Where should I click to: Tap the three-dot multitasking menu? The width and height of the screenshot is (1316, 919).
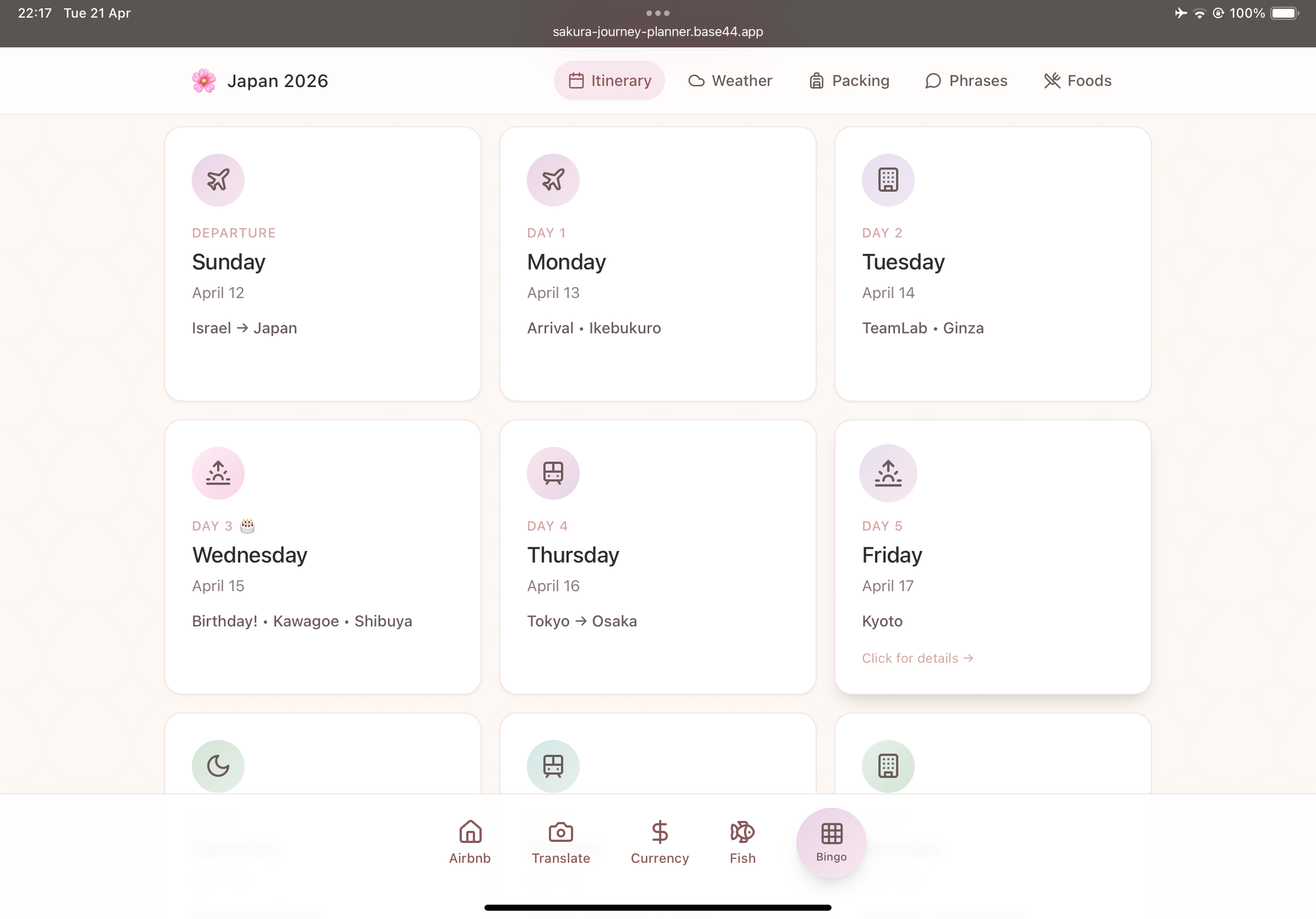[657, 13]
